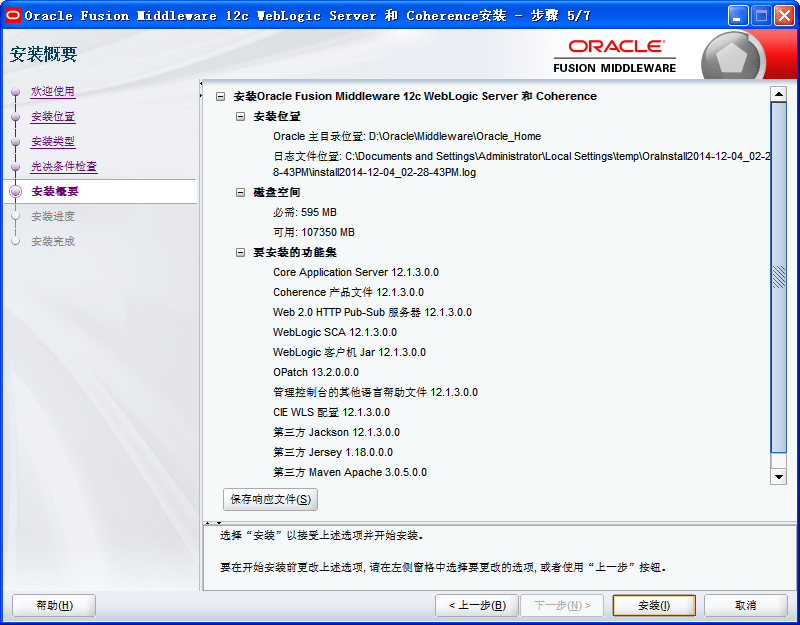Collapse the 要安装的功能集 section
Viewport: 800px width, 625px height.
240,253
